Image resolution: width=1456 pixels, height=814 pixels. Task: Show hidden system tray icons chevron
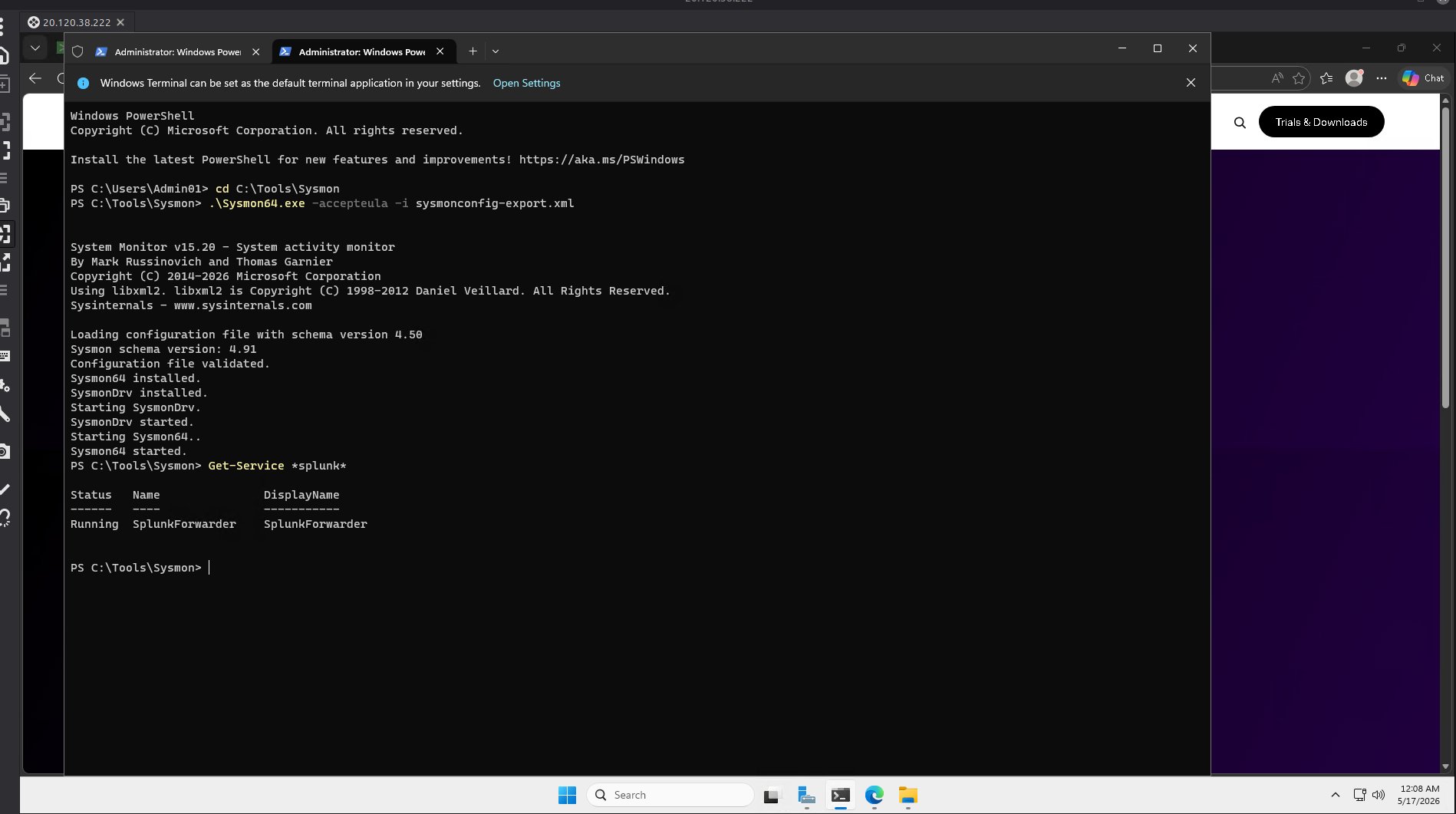[1335, 795]
